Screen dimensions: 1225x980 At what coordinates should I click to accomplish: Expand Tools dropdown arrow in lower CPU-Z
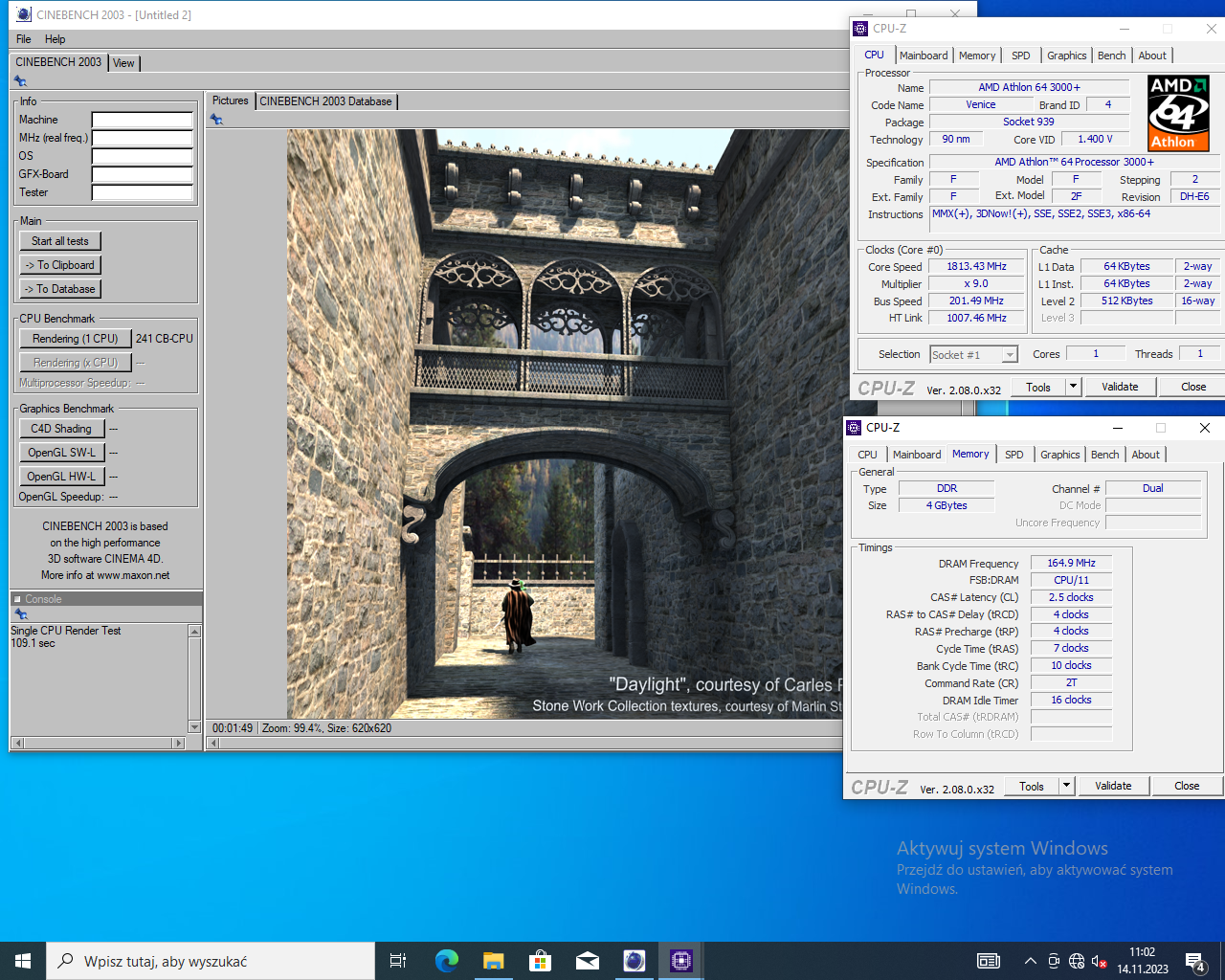1066,787
